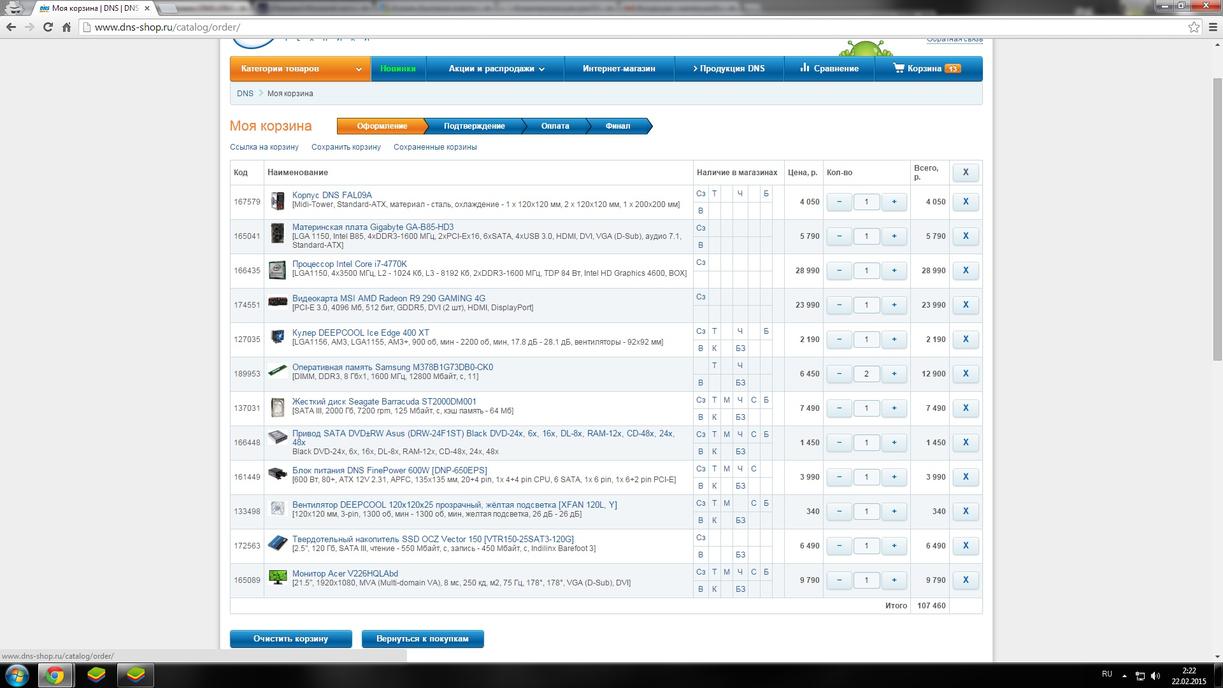Screen dimensions: 1223x688
Task: Decrease quantity of MSI Radeon videocard
Action: click(839, 305)
